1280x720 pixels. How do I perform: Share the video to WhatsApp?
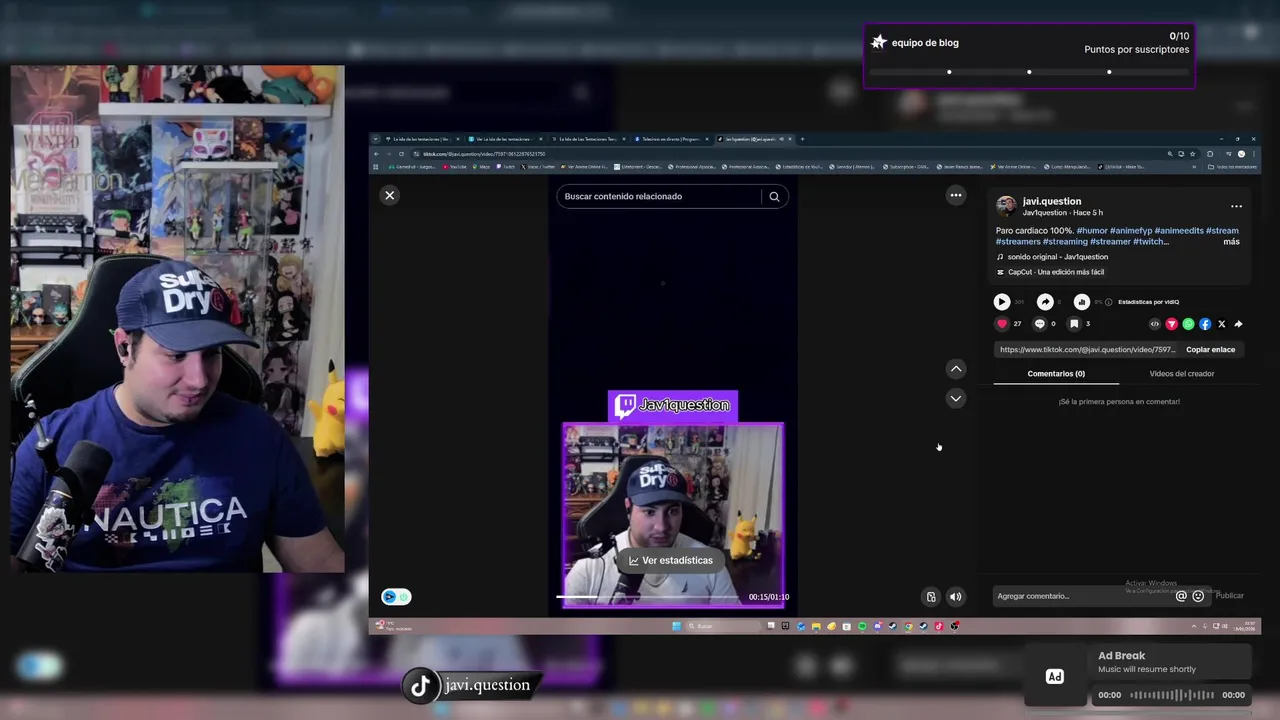1188,324
